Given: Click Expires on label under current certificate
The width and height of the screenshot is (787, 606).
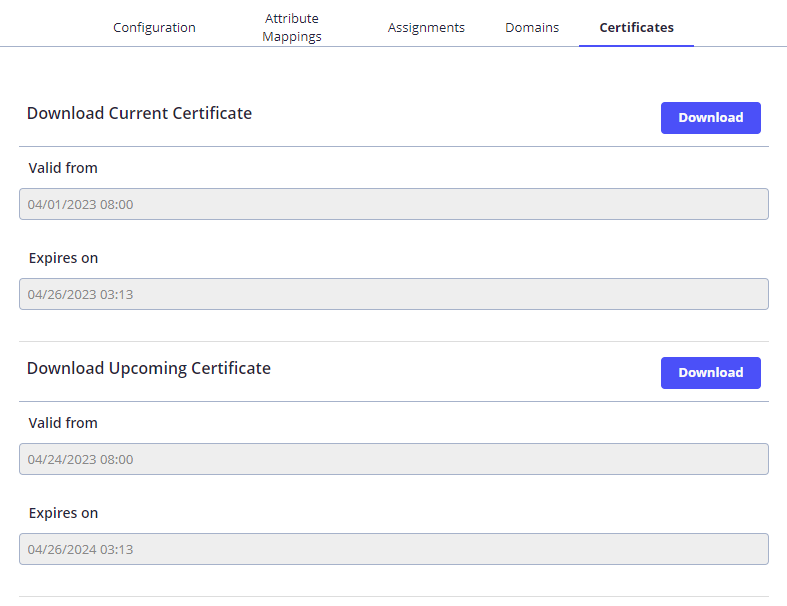Looking at the screenshot, I should [x=63, y=258].
